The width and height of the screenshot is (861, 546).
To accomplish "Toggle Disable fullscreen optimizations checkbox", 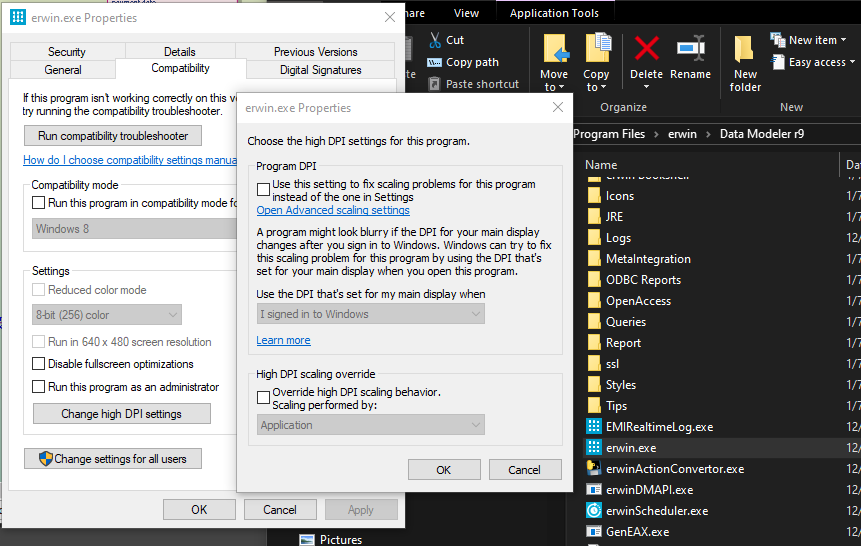I will pyautogui.click(x=38, y=364).
